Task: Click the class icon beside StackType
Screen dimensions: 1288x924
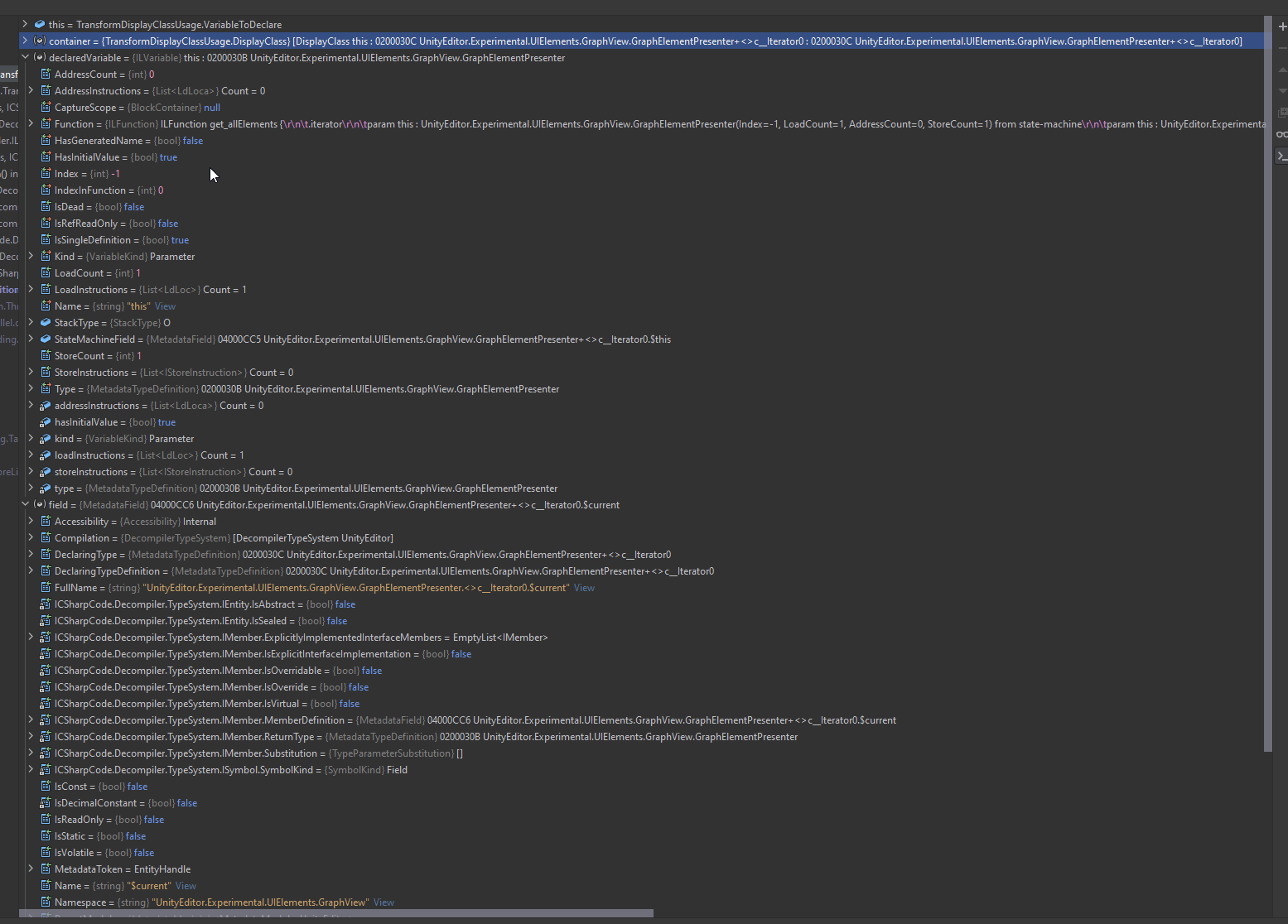Action: point(45,322)
